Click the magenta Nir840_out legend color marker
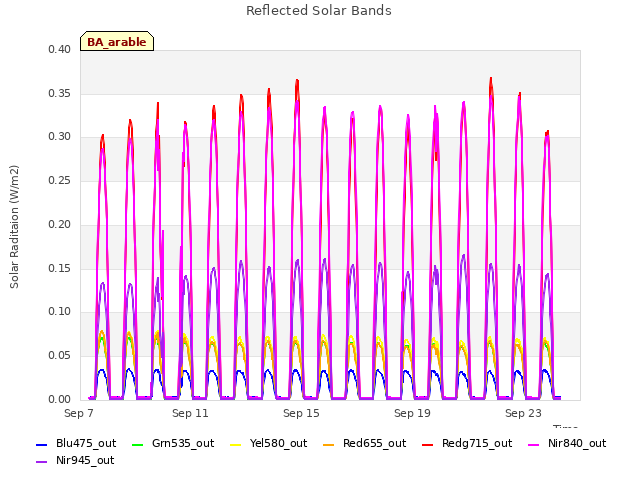The image size is (640, 480). [x=534, y=444]
